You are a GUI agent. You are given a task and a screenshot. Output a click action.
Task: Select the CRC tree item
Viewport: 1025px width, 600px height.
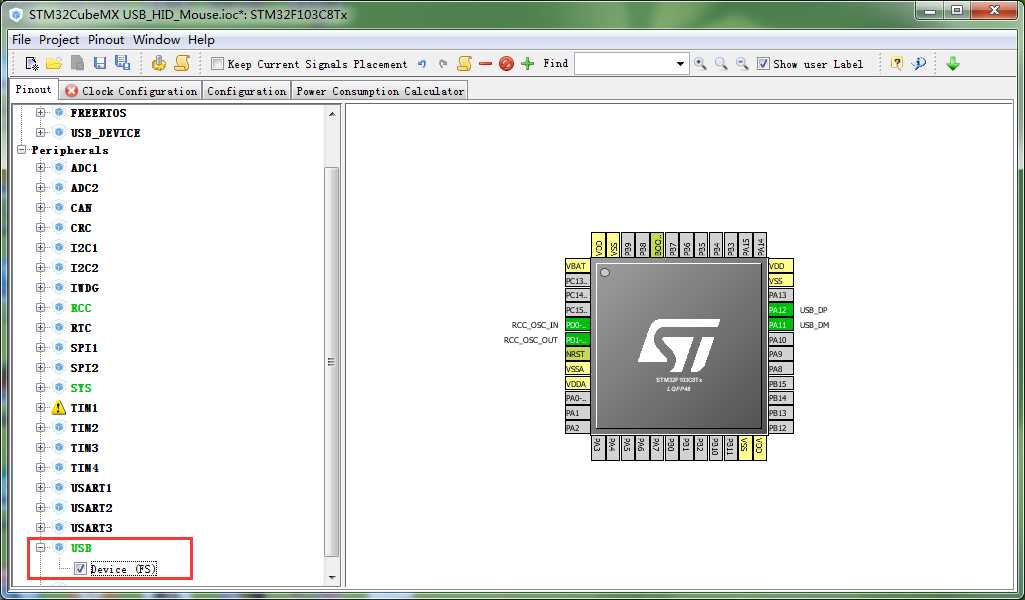(81, 228)
